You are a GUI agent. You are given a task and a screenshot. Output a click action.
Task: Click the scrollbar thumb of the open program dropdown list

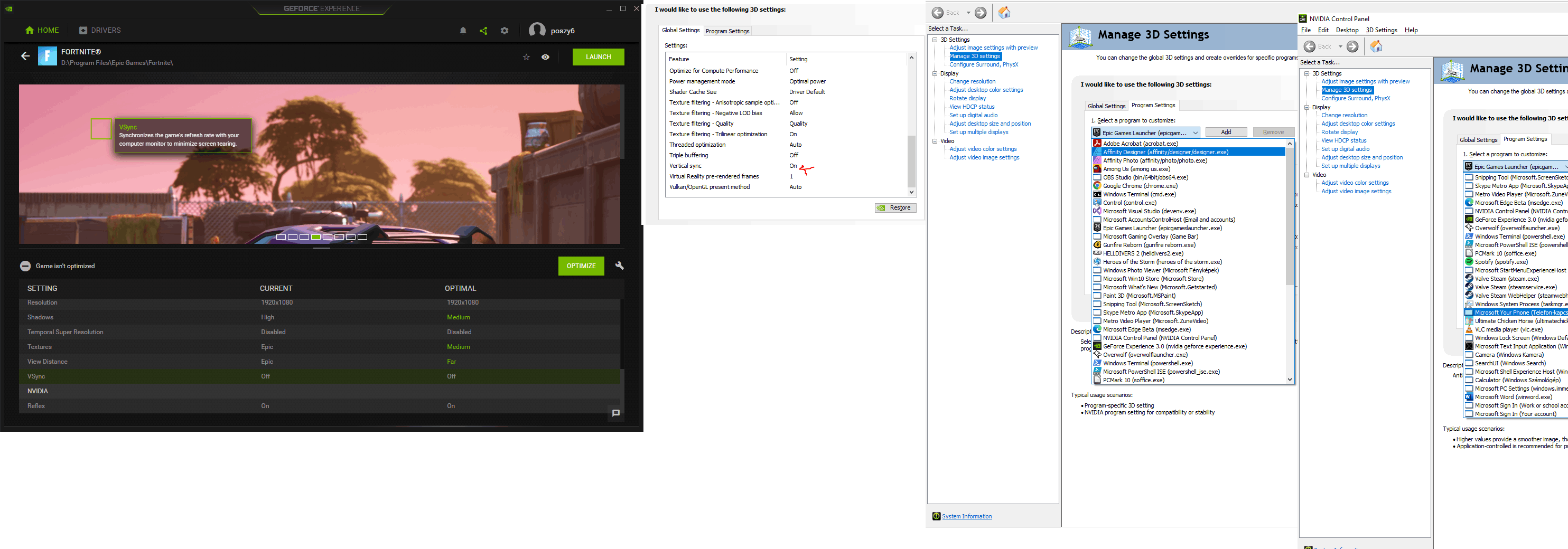(1289, 217)
